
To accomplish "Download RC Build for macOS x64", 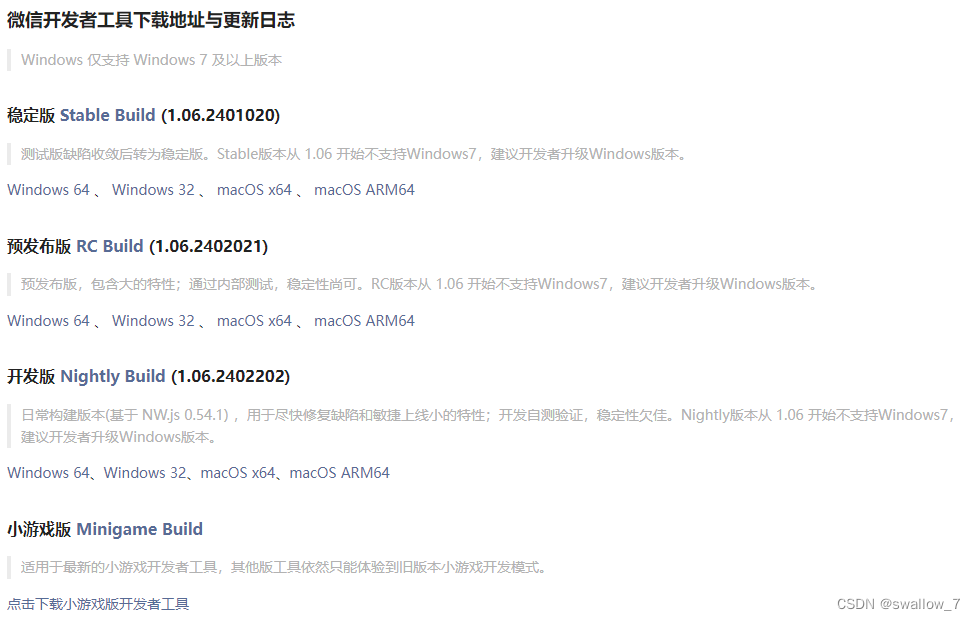I will [254, 321].
